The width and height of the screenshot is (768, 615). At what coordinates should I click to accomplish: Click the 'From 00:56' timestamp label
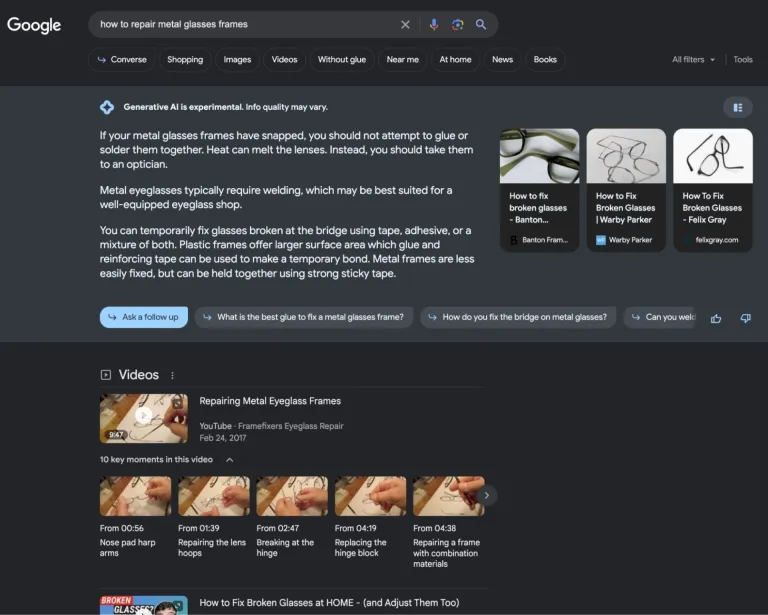pos(121,528)
